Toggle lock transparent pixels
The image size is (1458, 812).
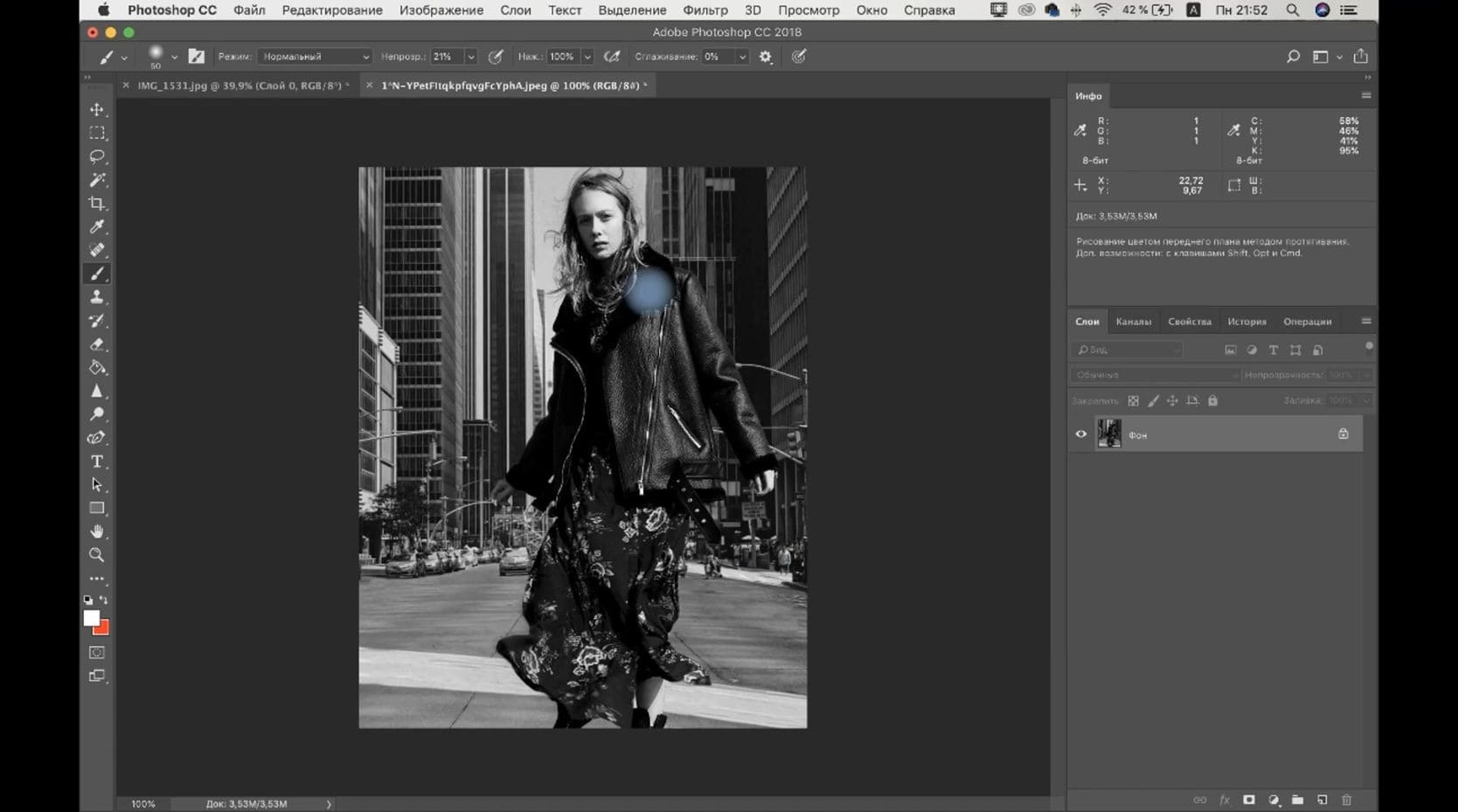(1134, 401)
